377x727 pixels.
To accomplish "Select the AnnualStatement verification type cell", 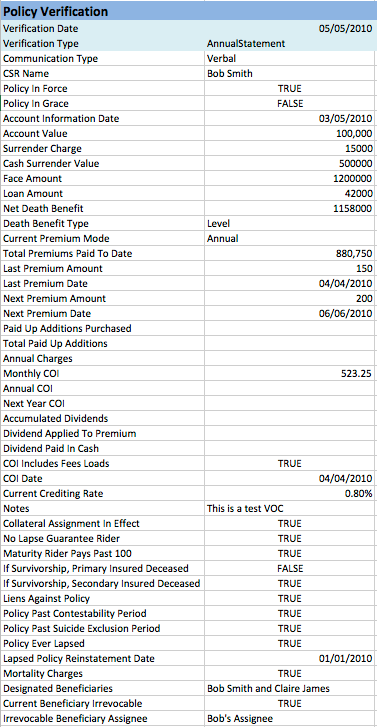I will (x=290, y=44).
